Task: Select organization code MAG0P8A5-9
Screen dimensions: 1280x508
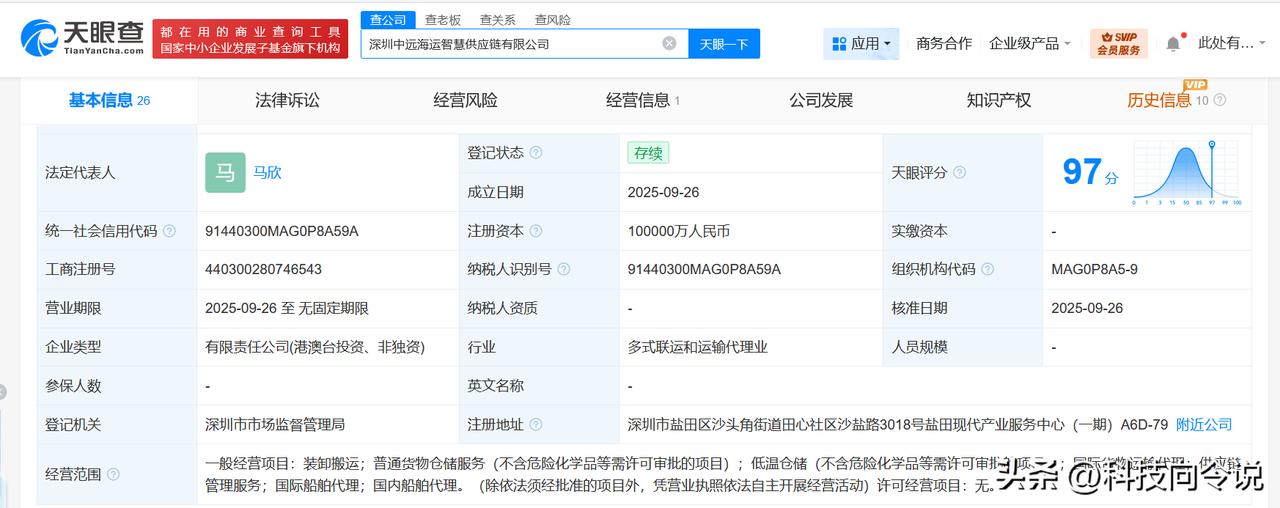Action: tap(1094, 269)
